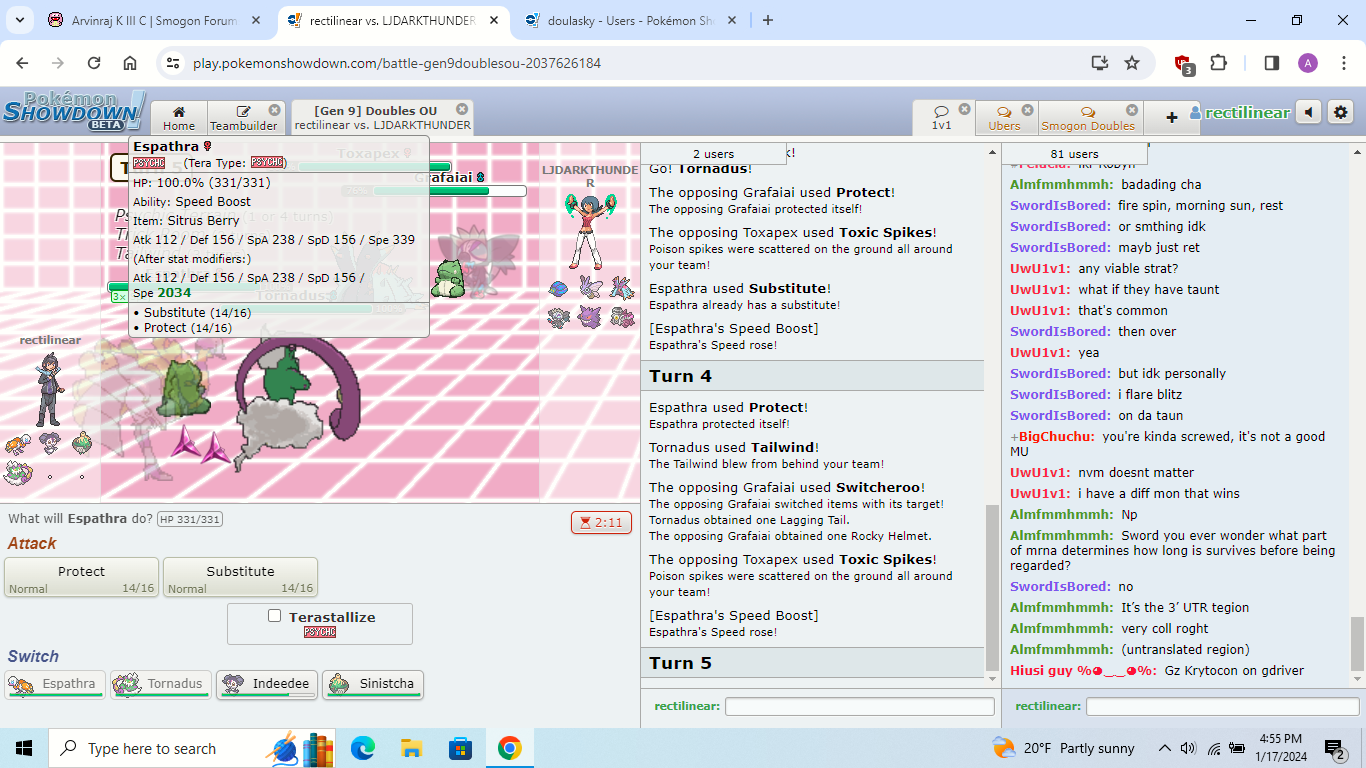This screenshot has width=1366, height=768.
Task: Open the Showdown options gear menu
Action: click(1341, 113)
